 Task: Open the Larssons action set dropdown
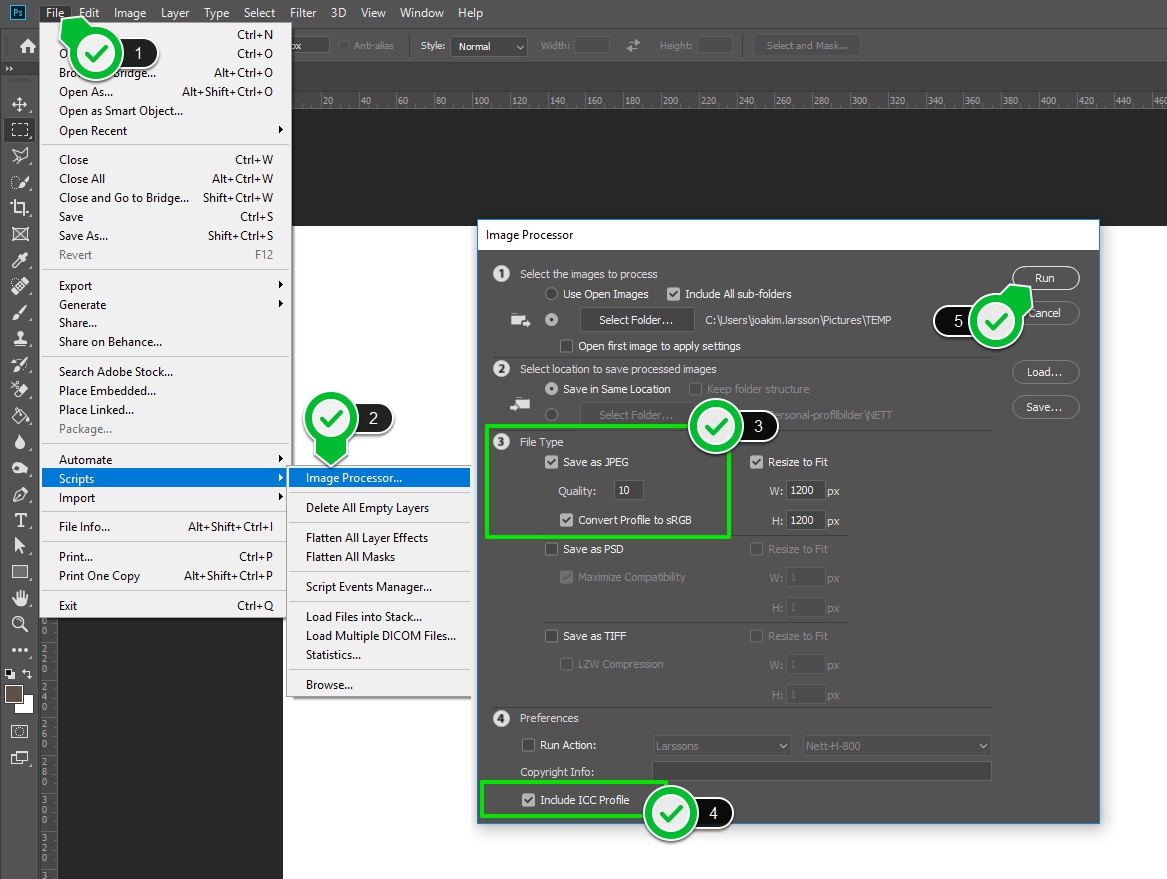(721, 746)
